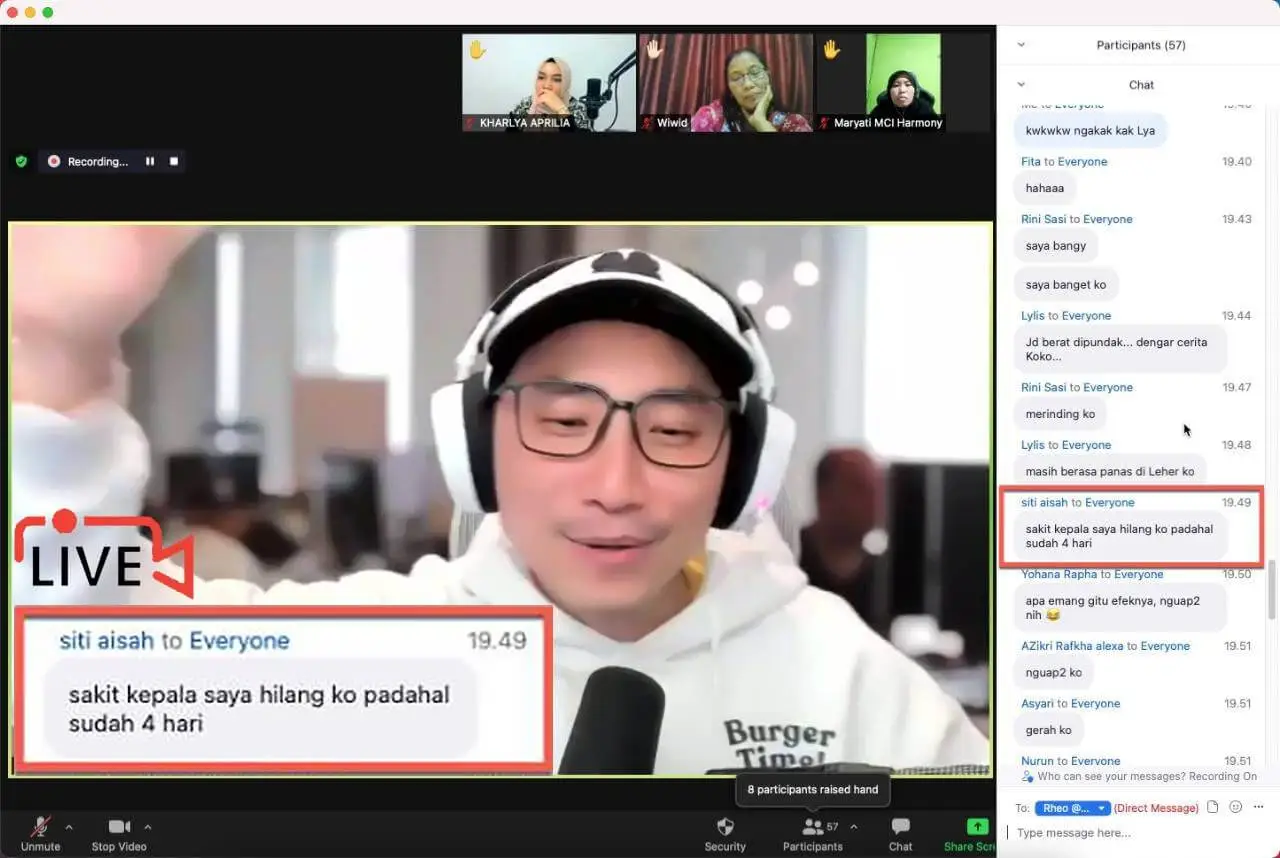1280x858 pixels.
Task: Select KHARLYA APRILIA video thumbnail
Action: point(549,83)
